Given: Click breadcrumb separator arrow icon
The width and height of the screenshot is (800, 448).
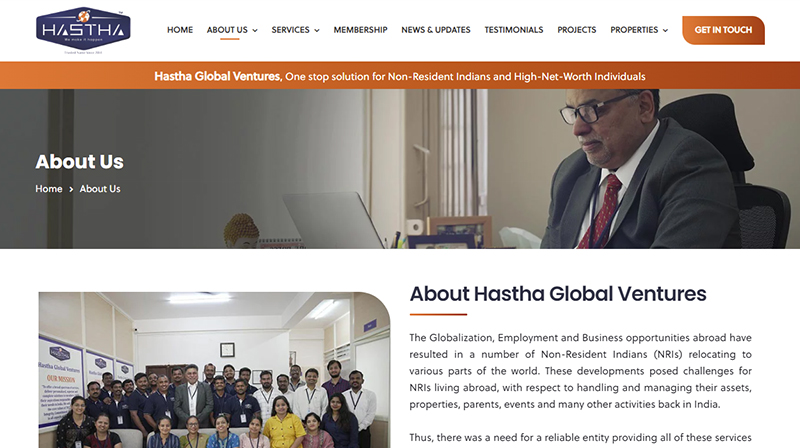Looking at the screenshot, I should point(71,189).
